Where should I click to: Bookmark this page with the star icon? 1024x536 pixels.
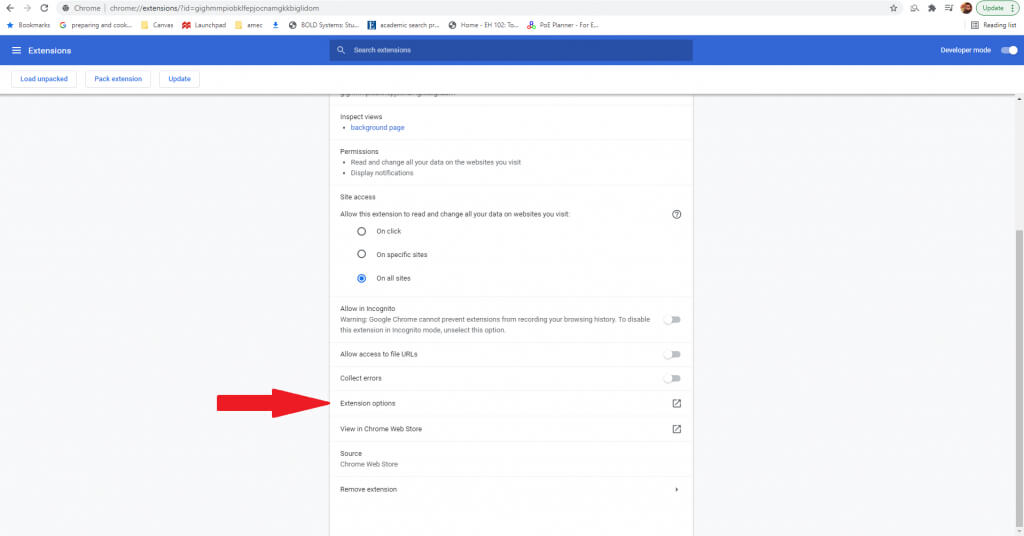click(893, 8)
